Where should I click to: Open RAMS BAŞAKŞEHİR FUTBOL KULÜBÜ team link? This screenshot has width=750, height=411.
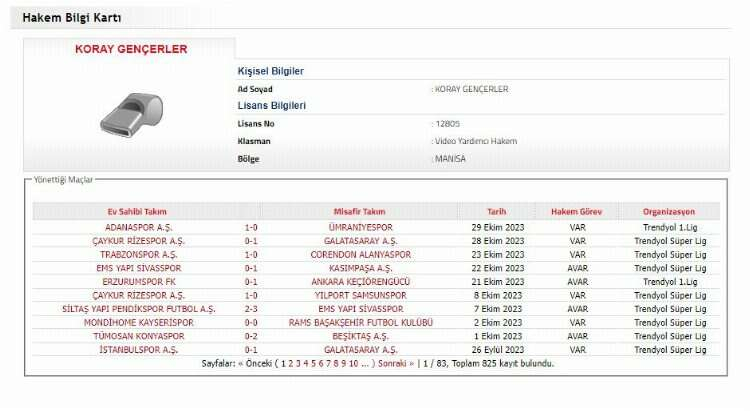pyautogui.click(x=360, y=323)
